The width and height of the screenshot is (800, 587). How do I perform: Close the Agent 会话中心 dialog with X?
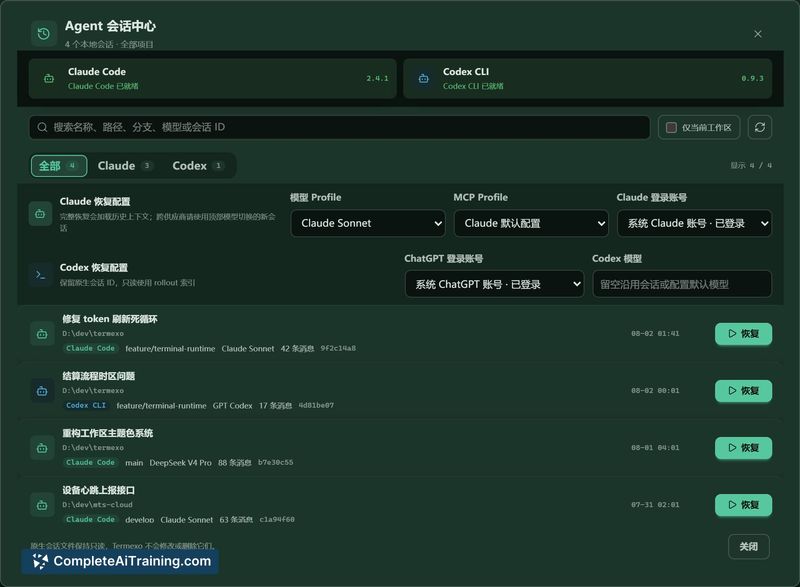(x=758, y=34)
